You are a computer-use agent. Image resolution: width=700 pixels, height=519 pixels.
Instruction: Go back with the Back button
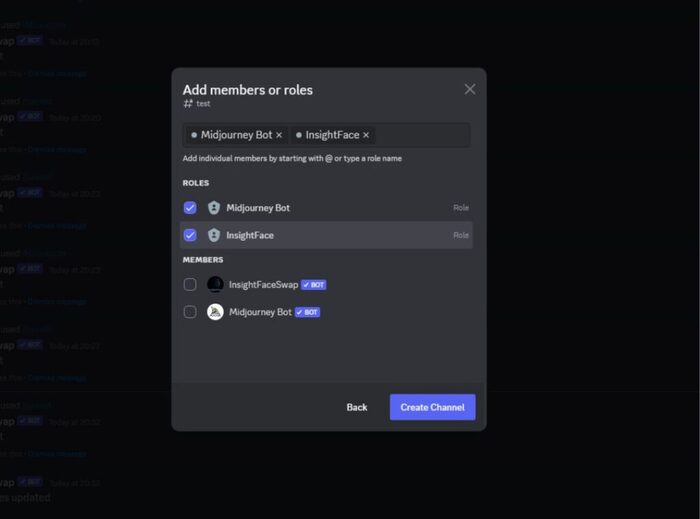357,407
